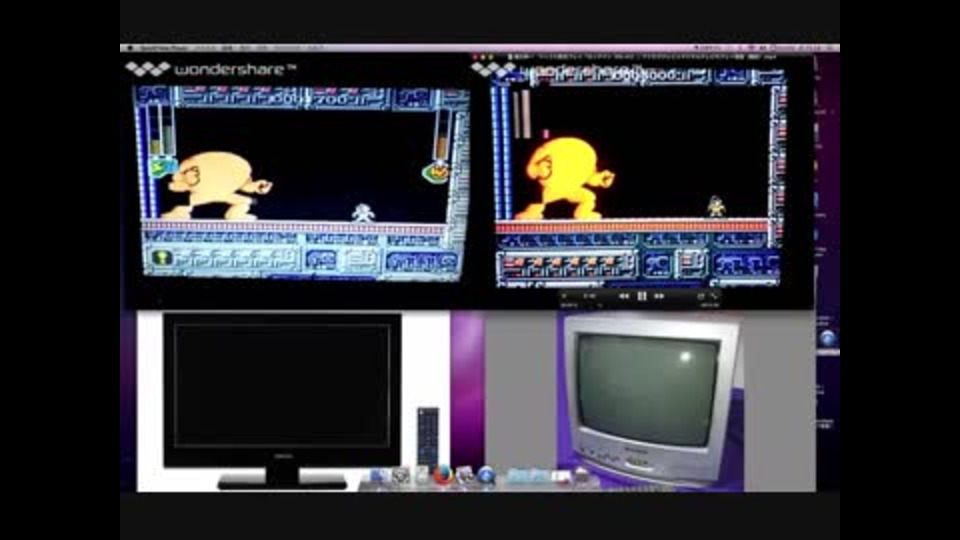Screen dimensions: 960x540
Task: Click the volume icon in QuickTime controller
Action: click(x=564, y=296)
